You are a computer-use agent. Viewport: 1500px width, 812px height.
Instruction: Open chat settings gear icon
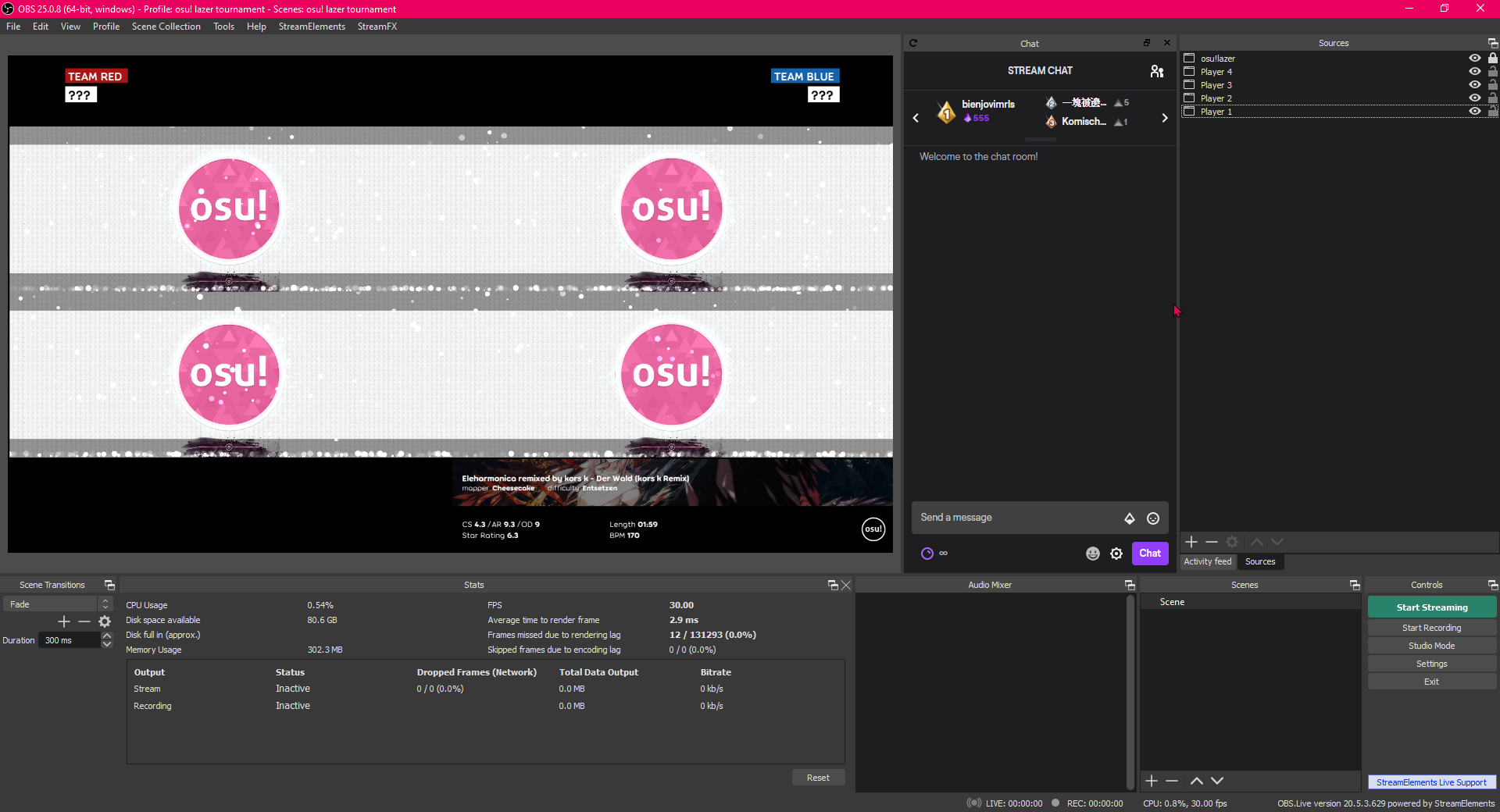coord(1116,554)
